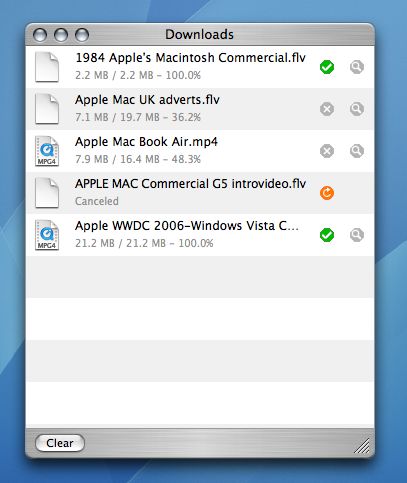Screen dimensions: 407x483
Task: Click the Apple WWDC 2006-Windows Vista filename
Action: point(187,226)
